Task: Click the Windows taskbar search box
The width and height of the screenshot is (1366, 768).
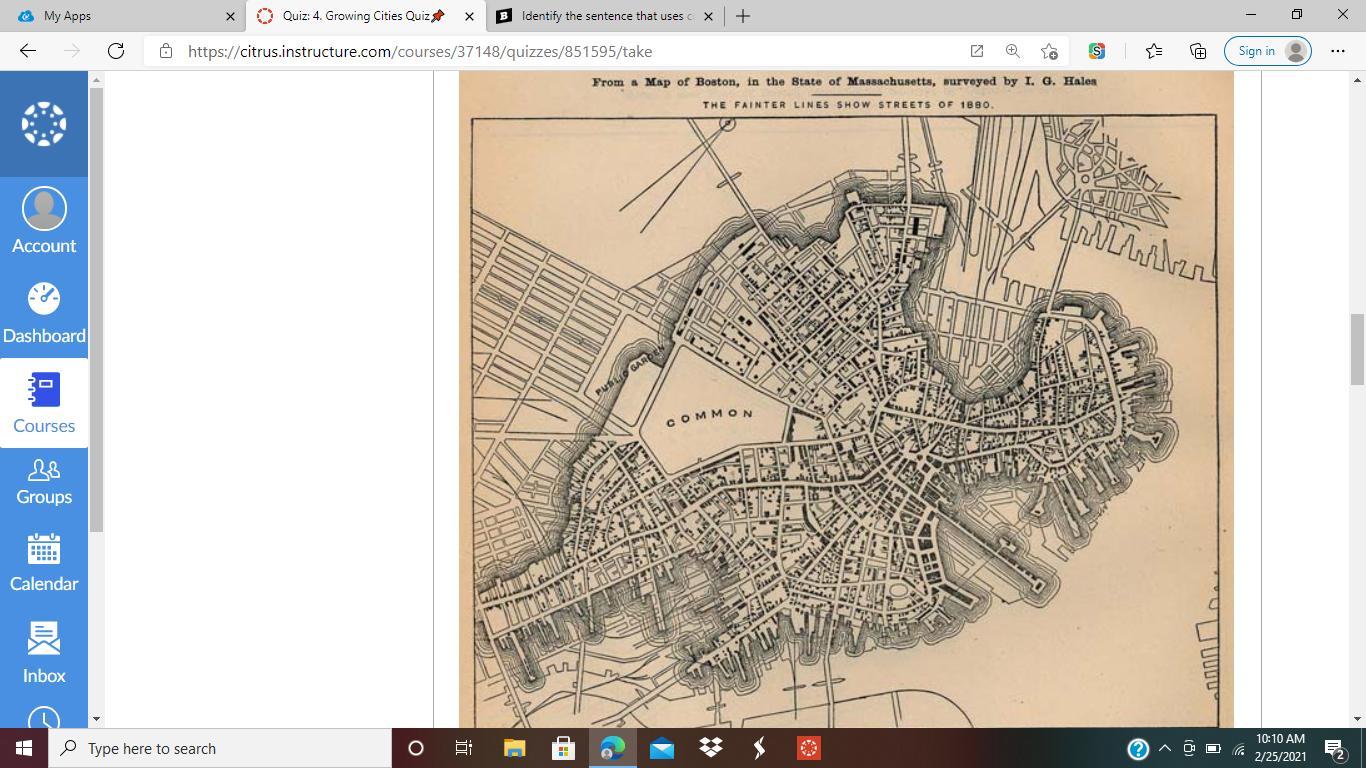Action: tap(222, 748)
